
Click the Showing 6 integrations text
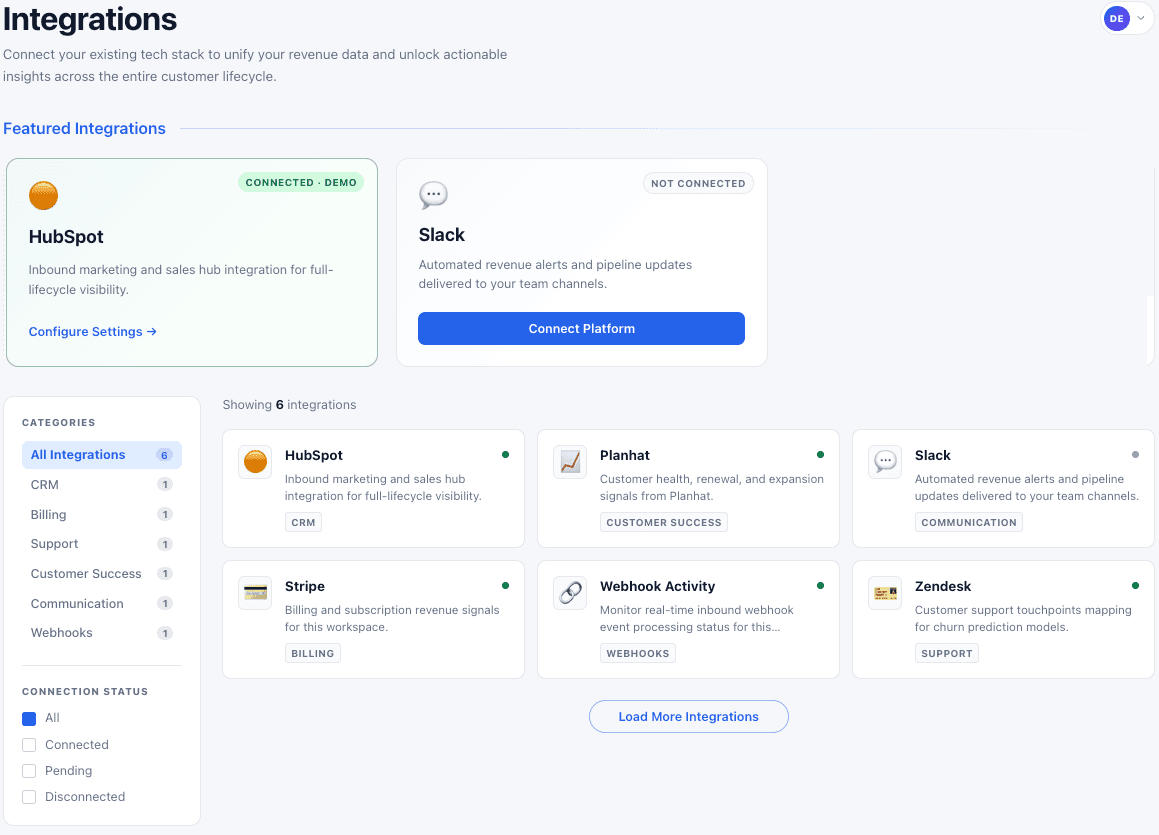tap(289, 405)
